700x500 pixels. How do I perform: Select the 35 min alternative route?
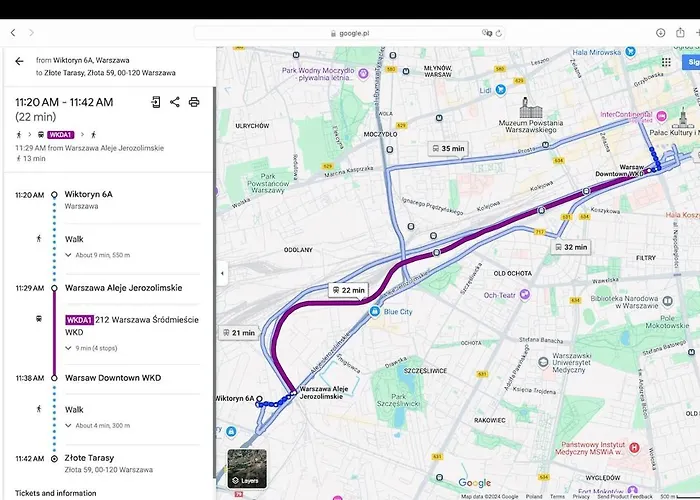coord(447,149)
